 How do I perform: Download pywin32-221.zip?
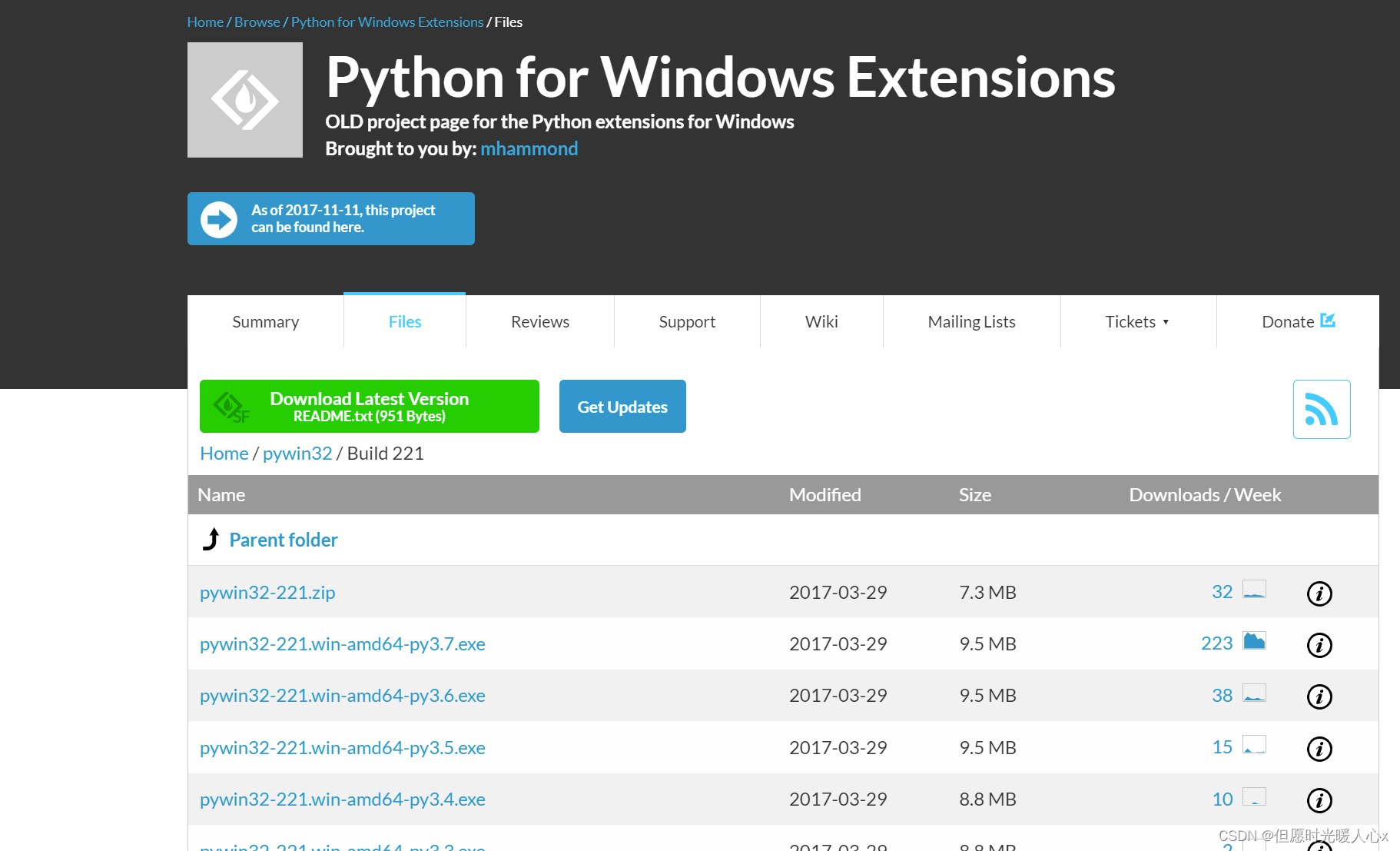coord(267,592)
